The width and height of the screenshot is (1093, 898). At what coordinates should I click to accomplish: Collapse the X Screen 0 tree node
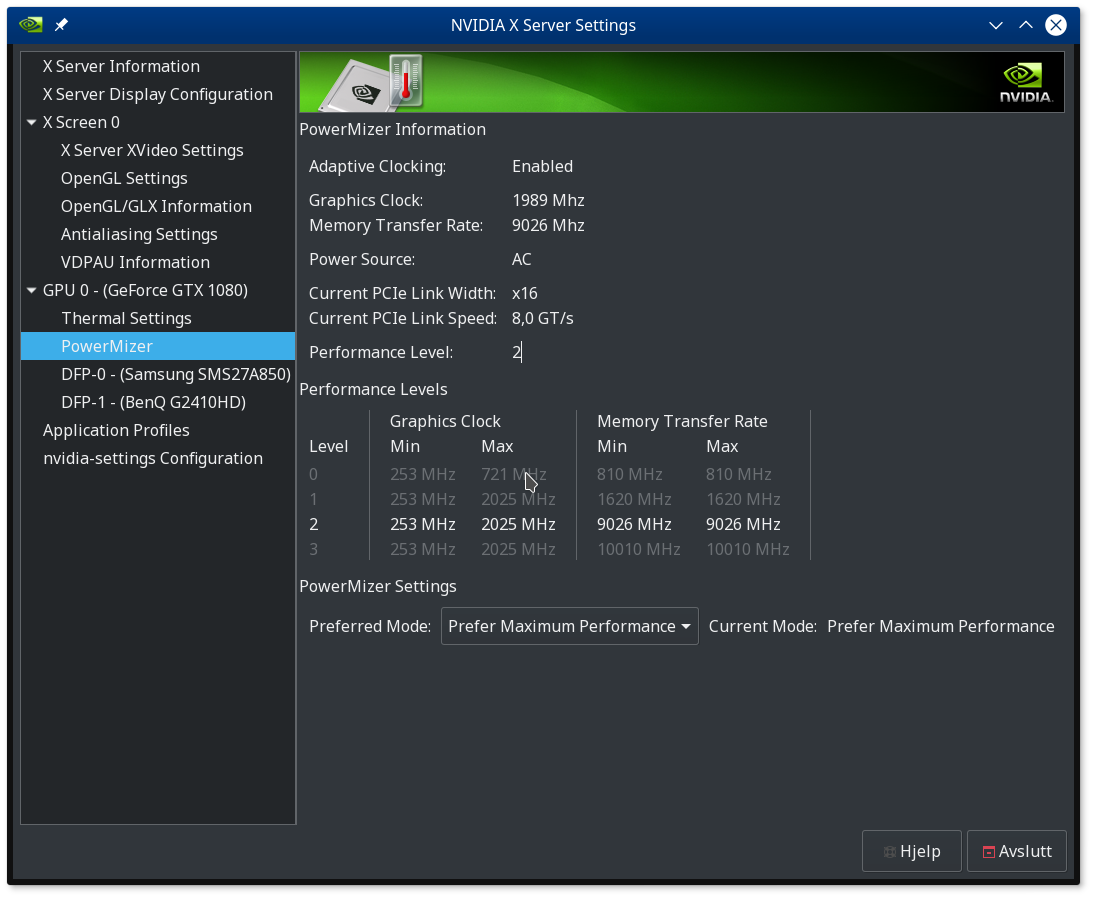click(x=31, y=122)
